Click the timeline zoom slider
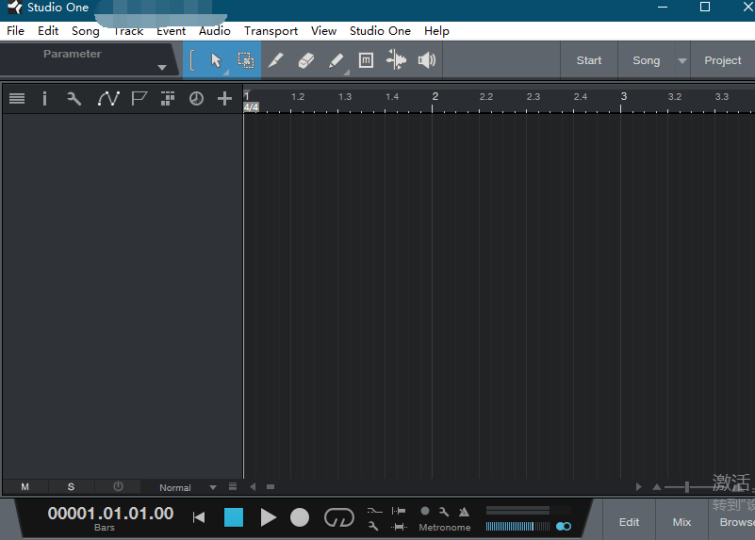This screenshot has height=540, width=755. tap(687, 487)
